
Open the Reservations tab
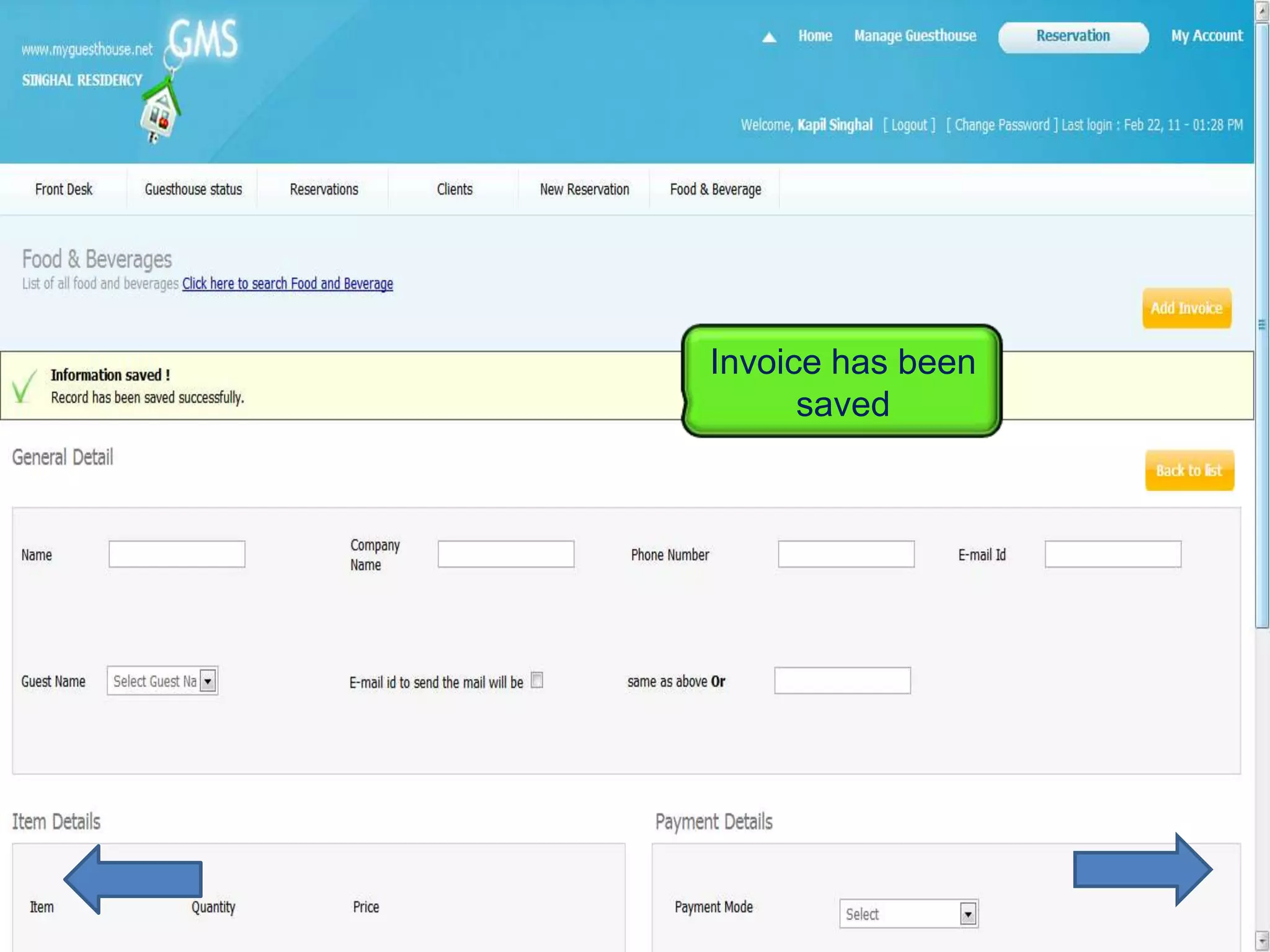click(324, 189)
